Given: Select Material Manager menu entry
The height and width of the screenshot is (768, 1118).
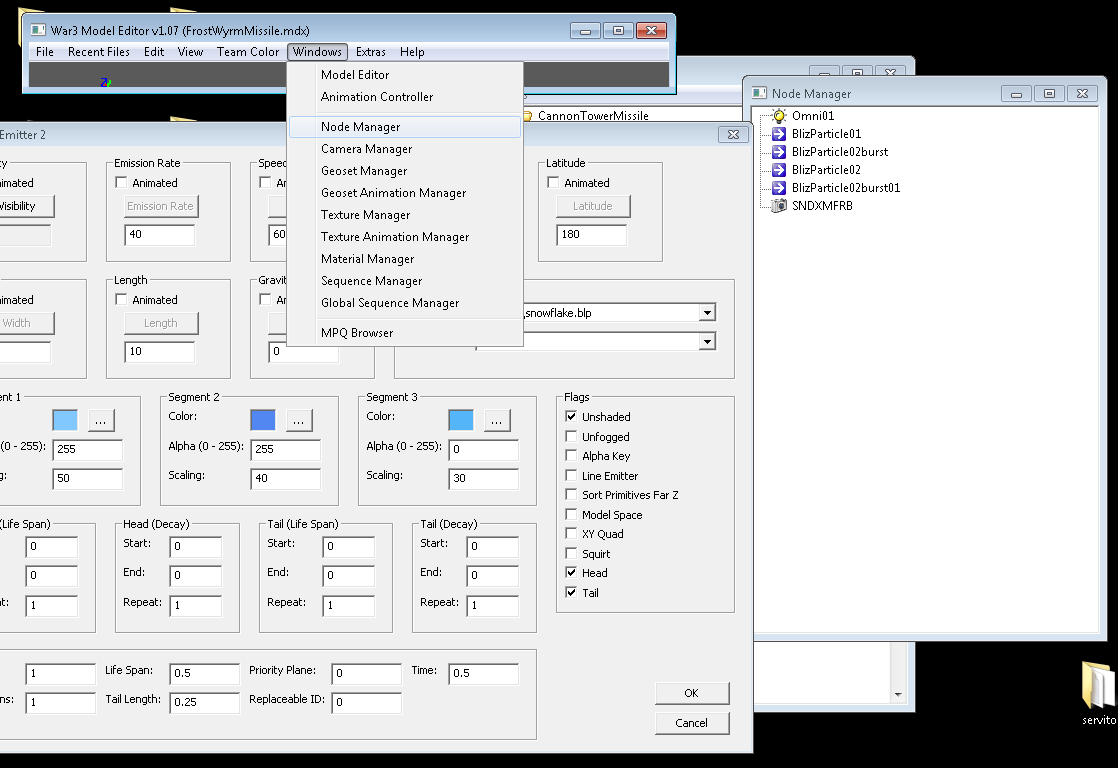Looking at the screenshot, I should 405,259.
